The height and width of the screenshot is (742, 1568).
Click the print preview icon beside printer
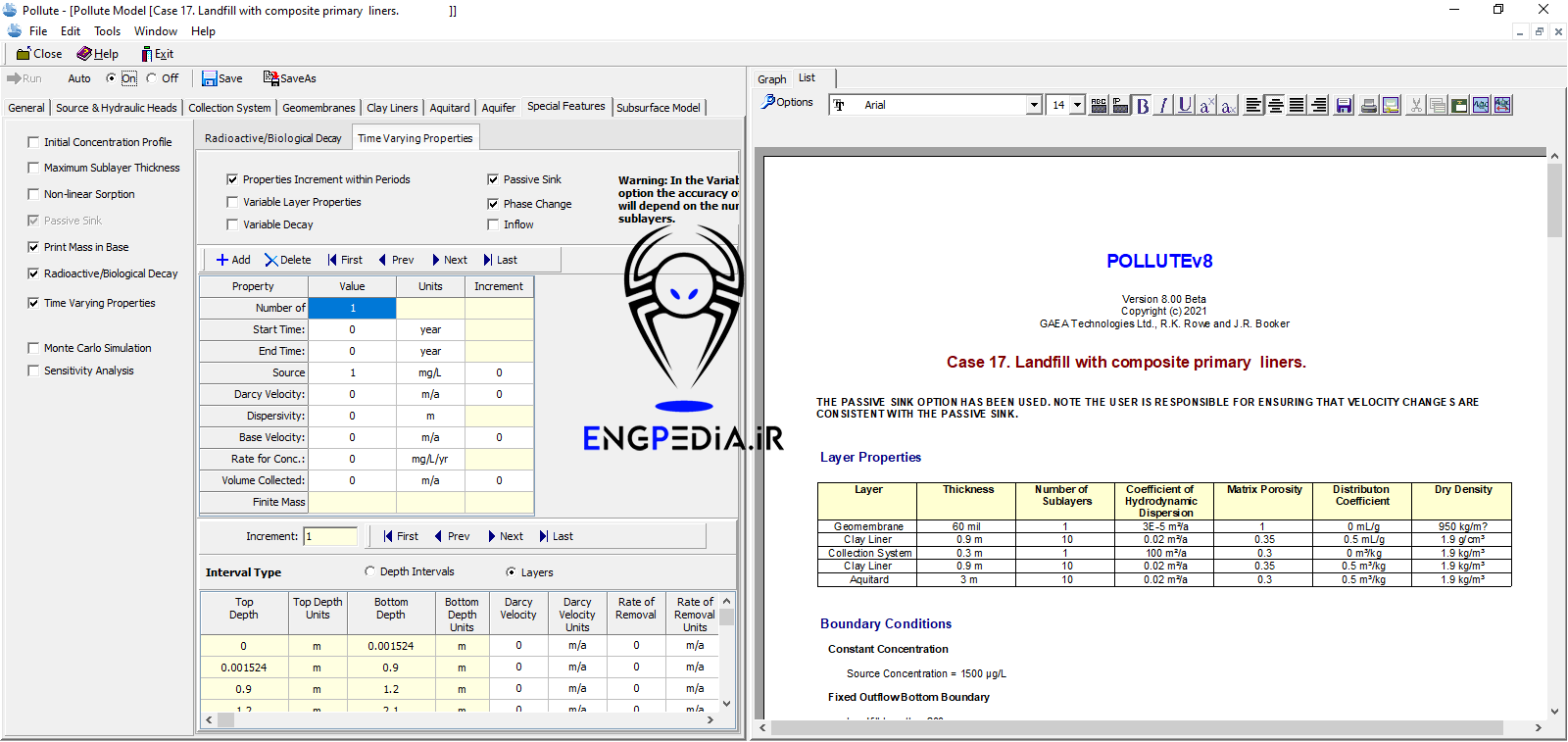1391,105
